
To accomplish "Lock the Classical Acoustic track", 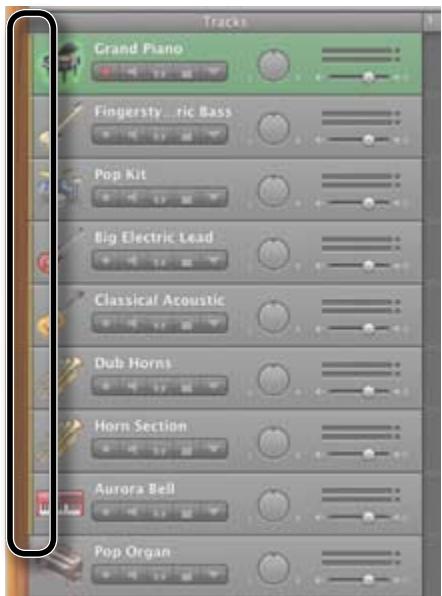I will pos(186,324).
